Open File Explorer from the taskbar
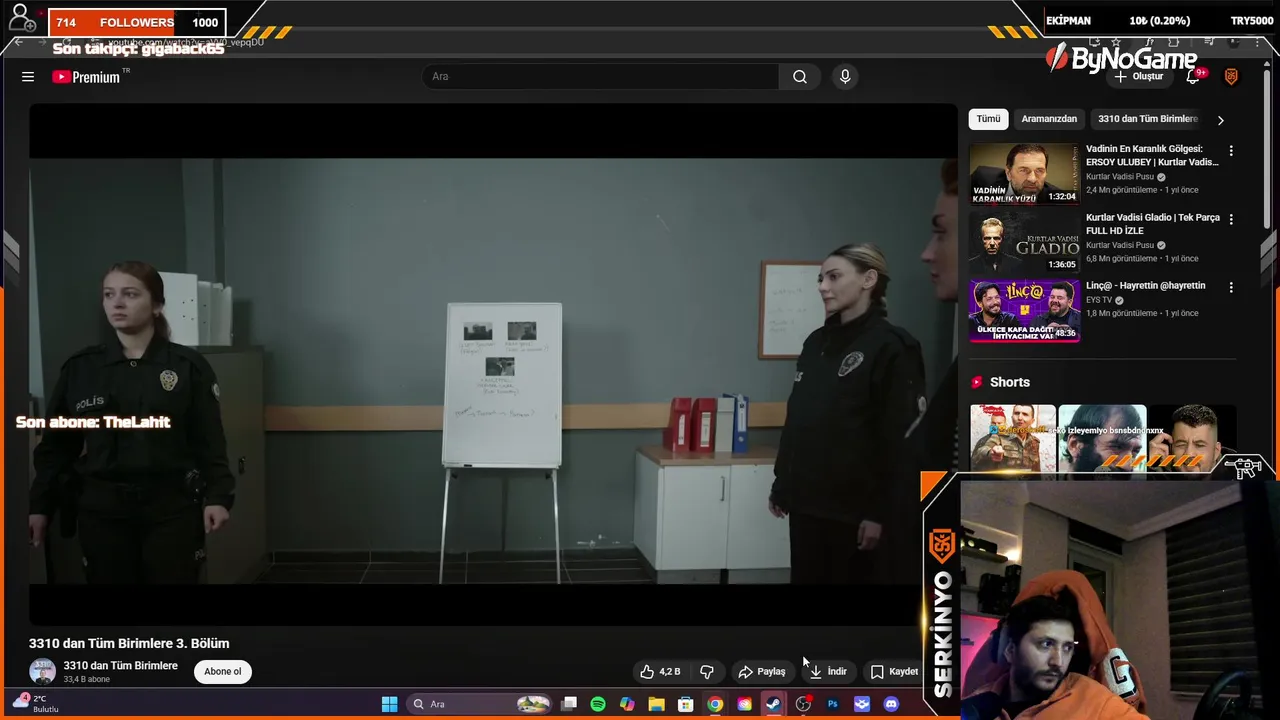 point(656,704)
